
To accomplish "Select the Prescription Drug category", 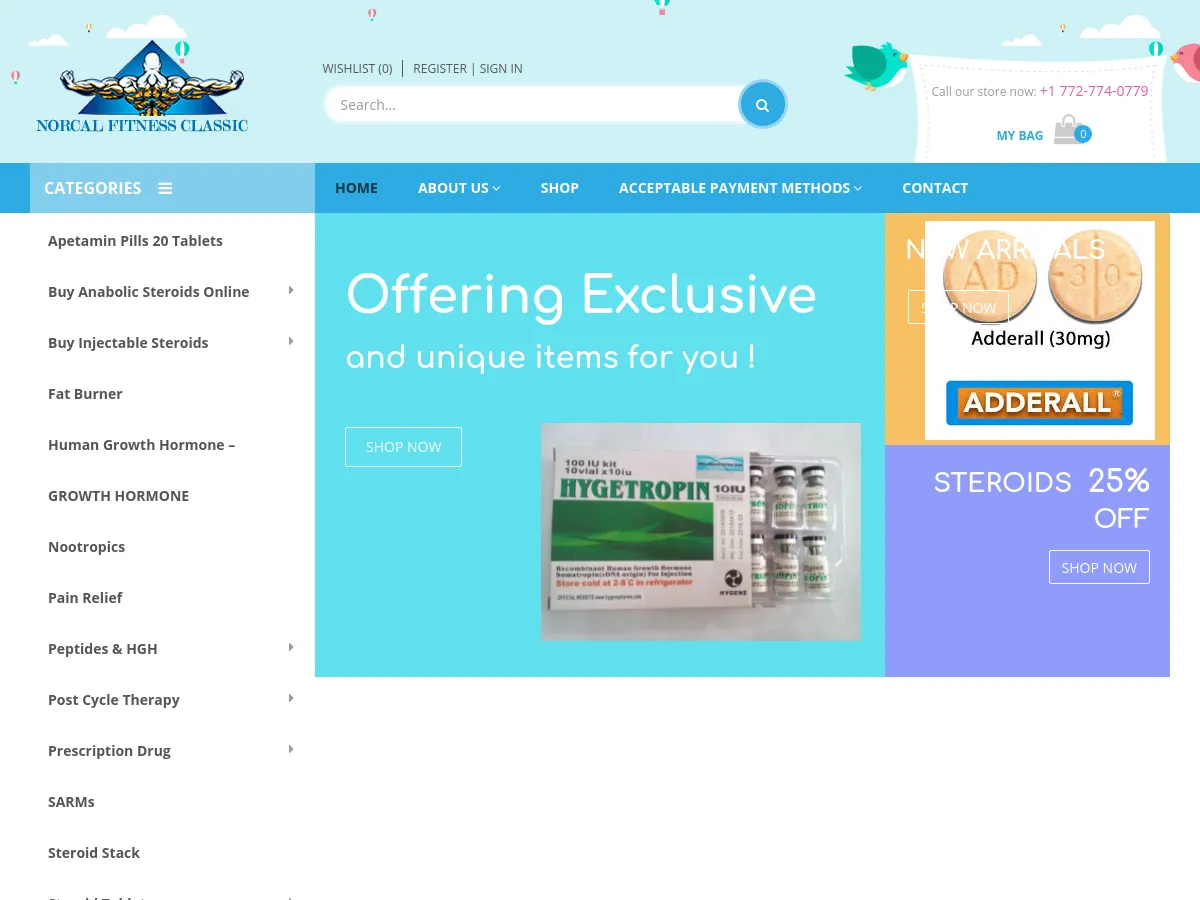I will (109, 751).
